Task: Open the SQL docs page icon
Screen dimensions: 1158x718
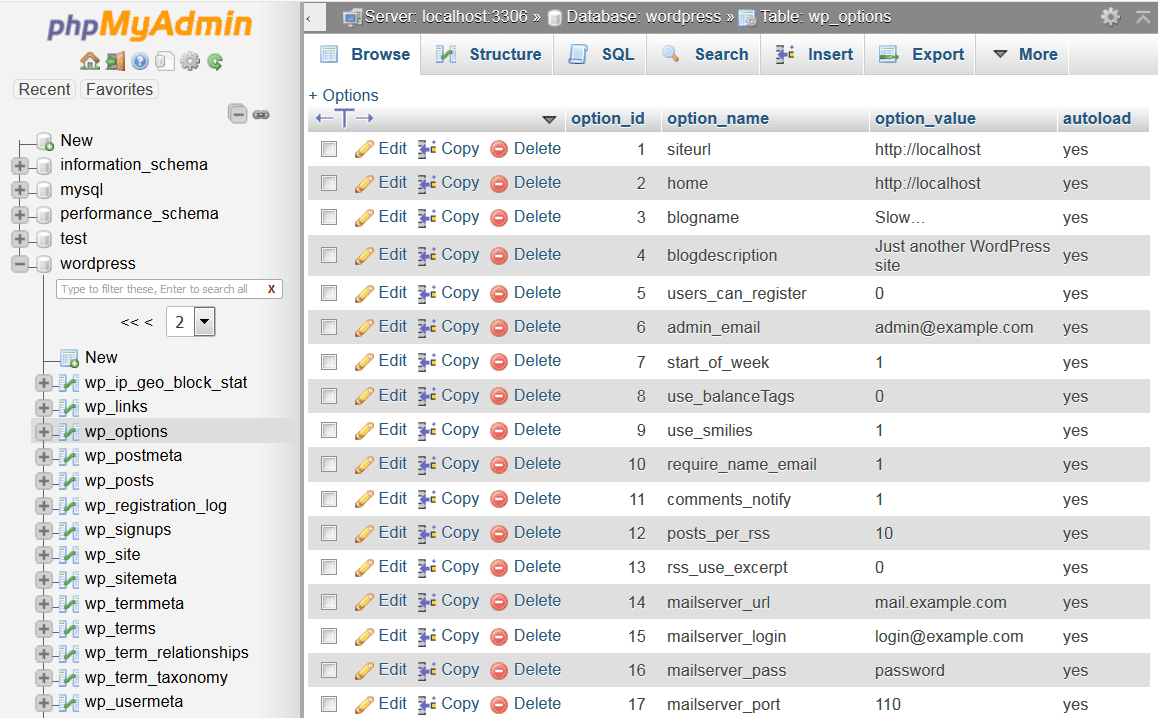Action: (x=165, y=61)
